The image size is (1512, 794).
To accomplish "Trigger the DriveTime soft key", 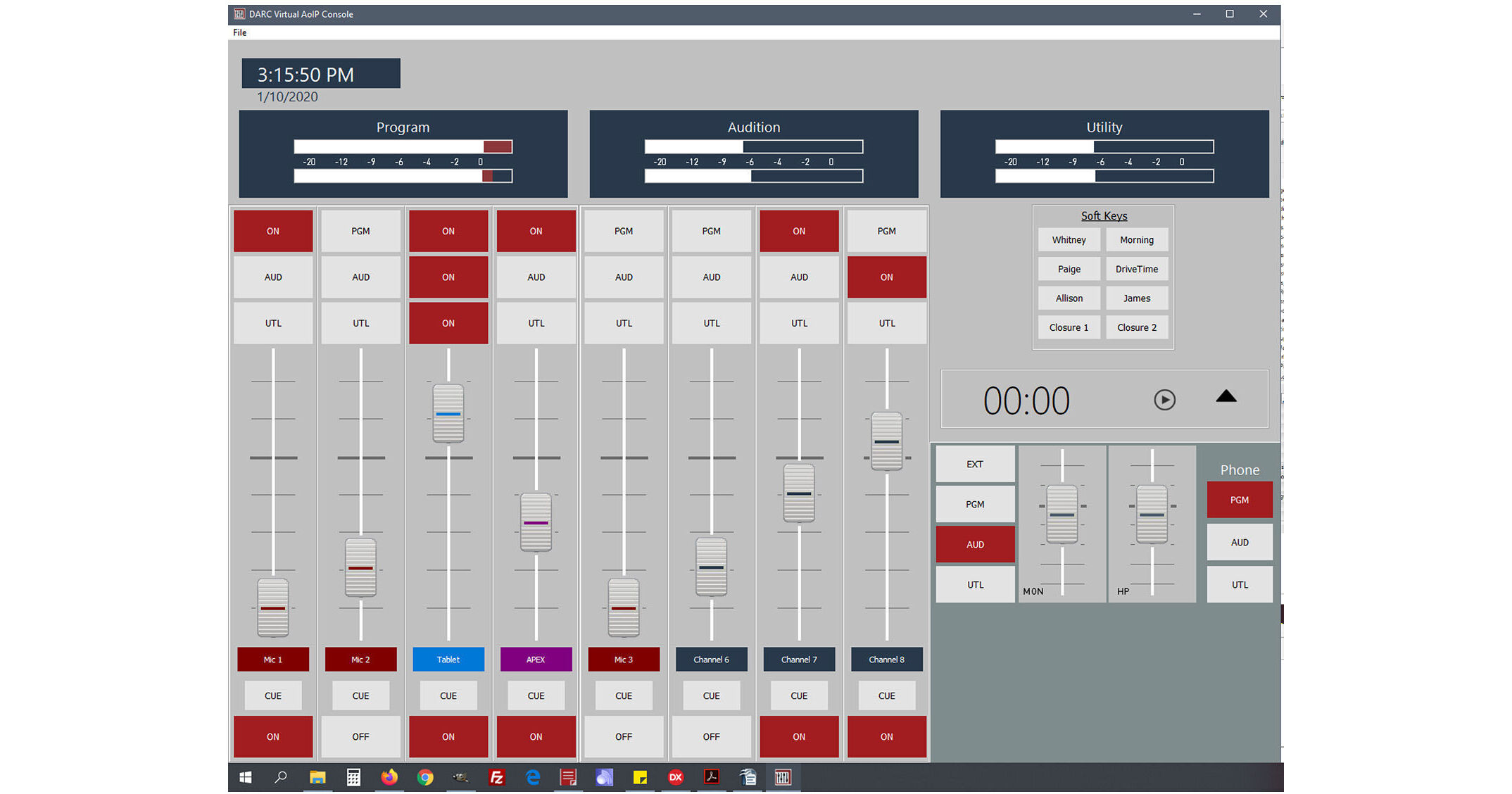I will pos(1137,269).
